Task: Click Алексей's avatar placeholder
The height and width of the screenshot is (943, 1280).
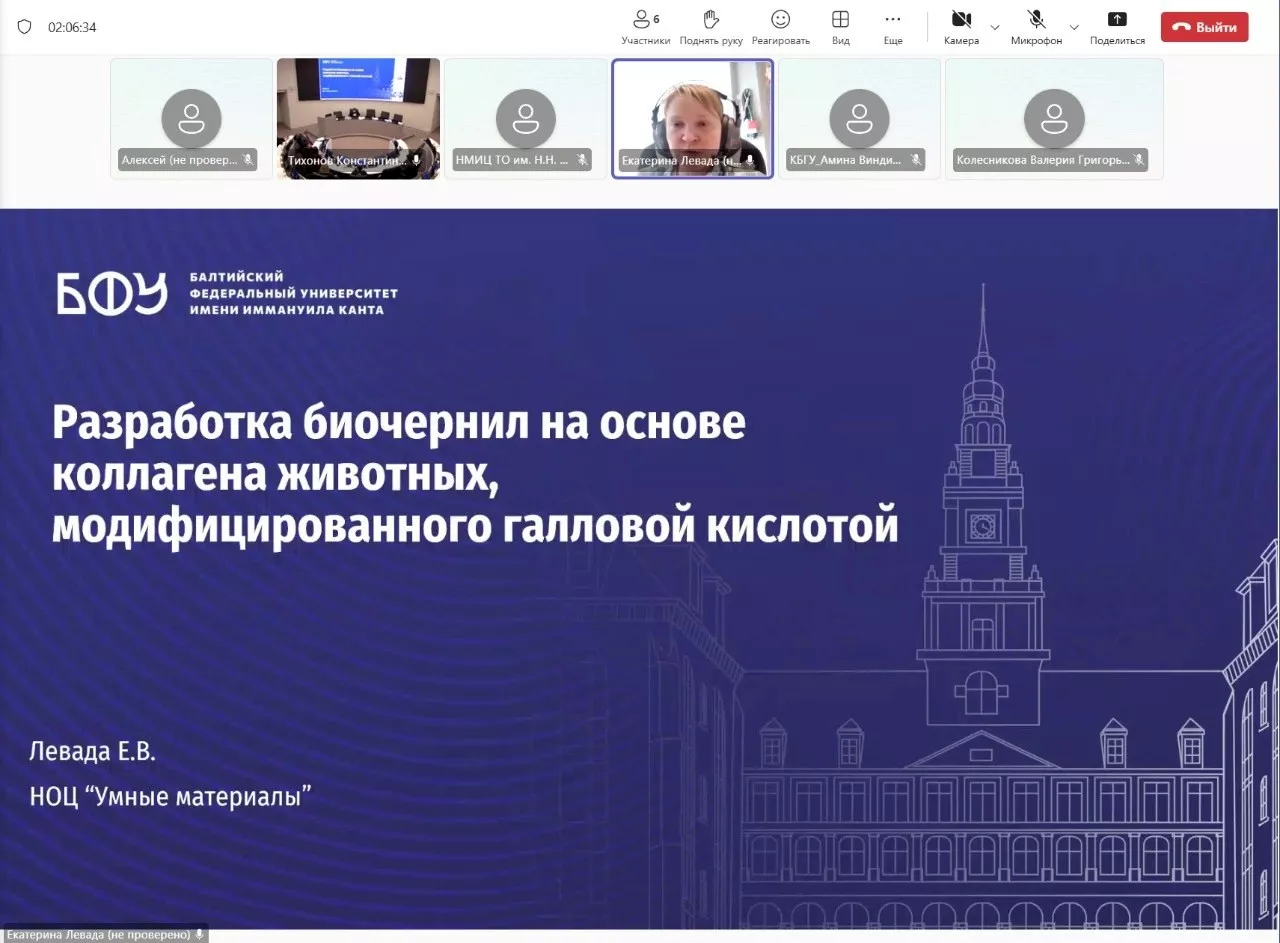Action: [191, 118]
